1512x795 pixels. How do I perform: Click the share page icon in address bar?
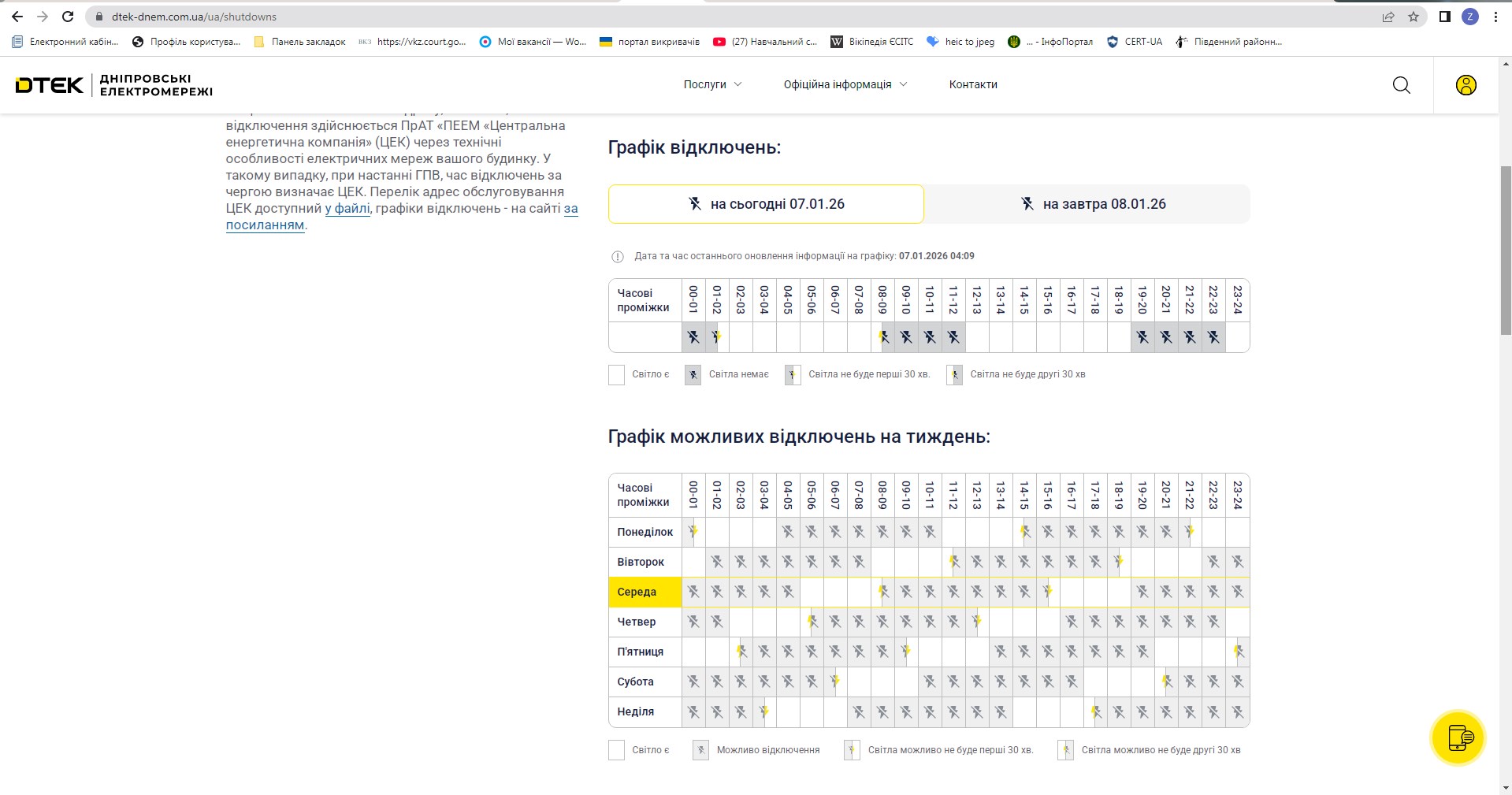[1388, 17]
